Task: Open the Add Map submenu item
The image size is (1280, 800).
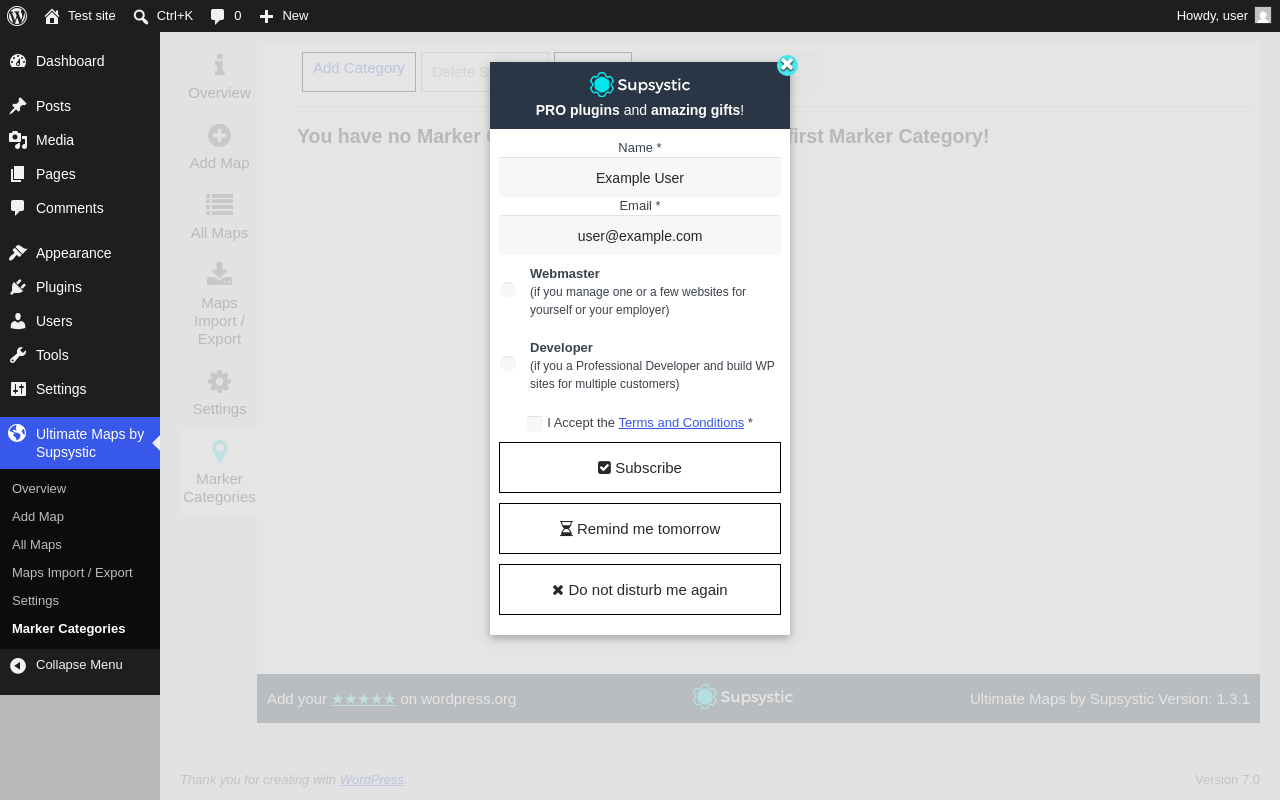Action: click(x=38, y=517)
